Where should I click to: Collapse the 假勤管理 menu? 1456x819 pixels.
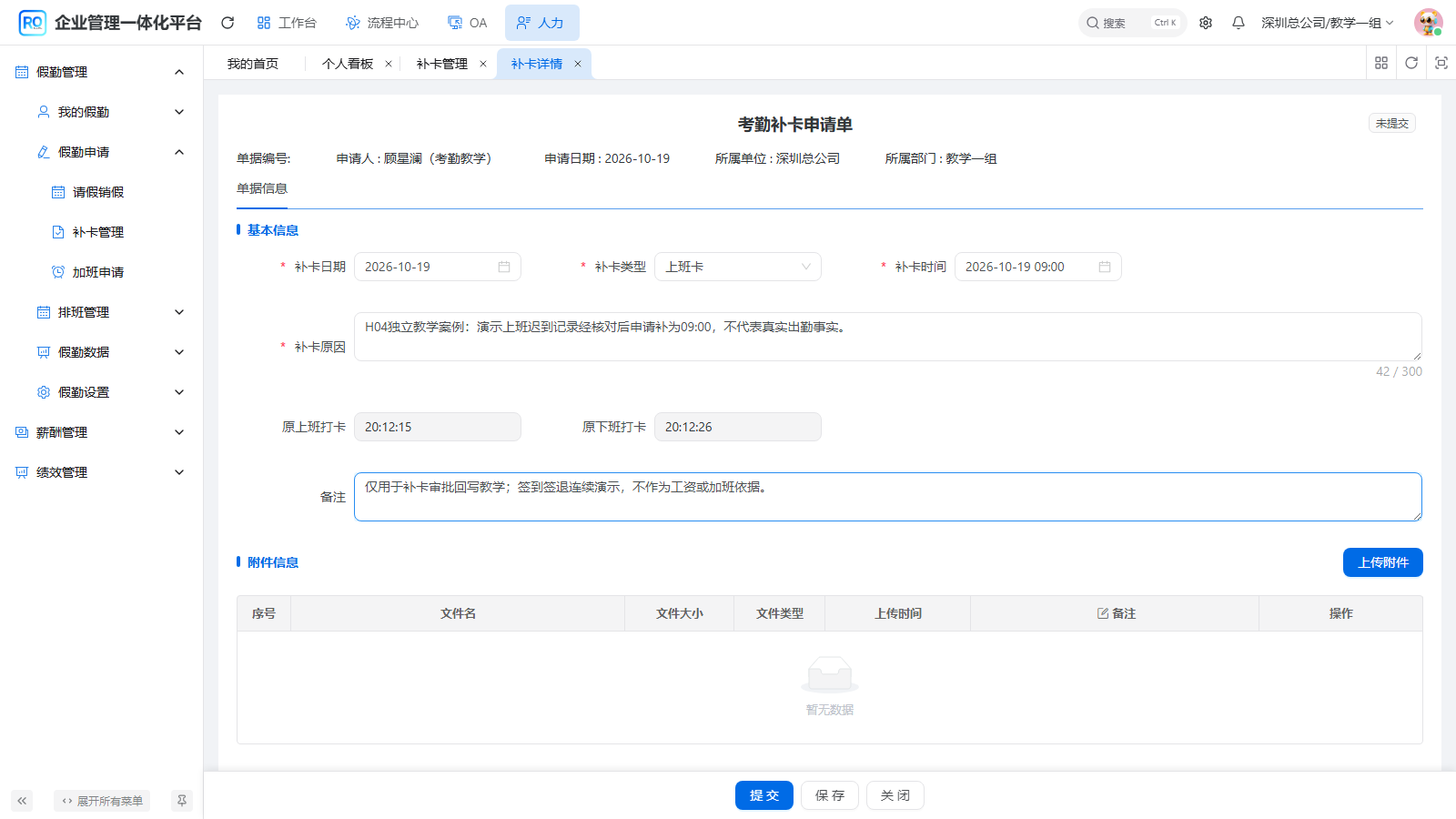[x=101, y=72]
